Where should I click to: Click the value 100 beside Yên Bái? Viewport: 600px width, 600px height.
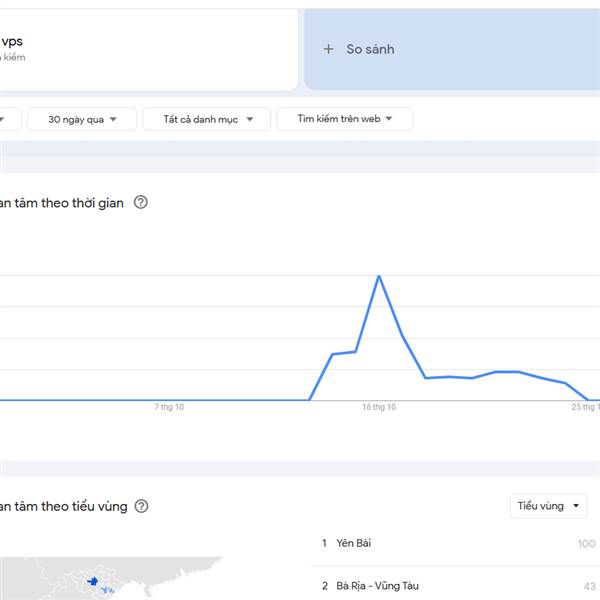586,544
